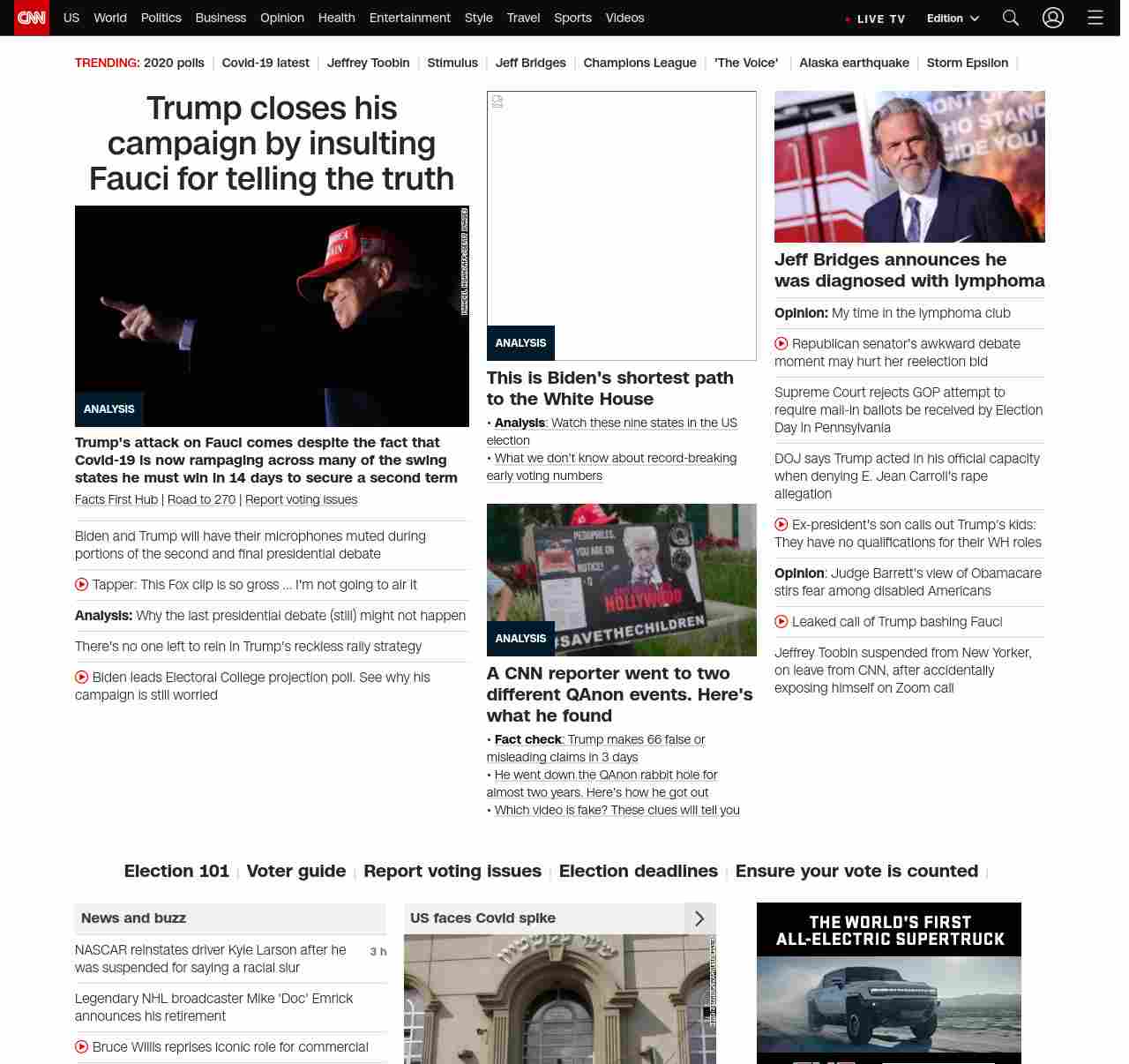Open the QAnon sign story image

621,580
